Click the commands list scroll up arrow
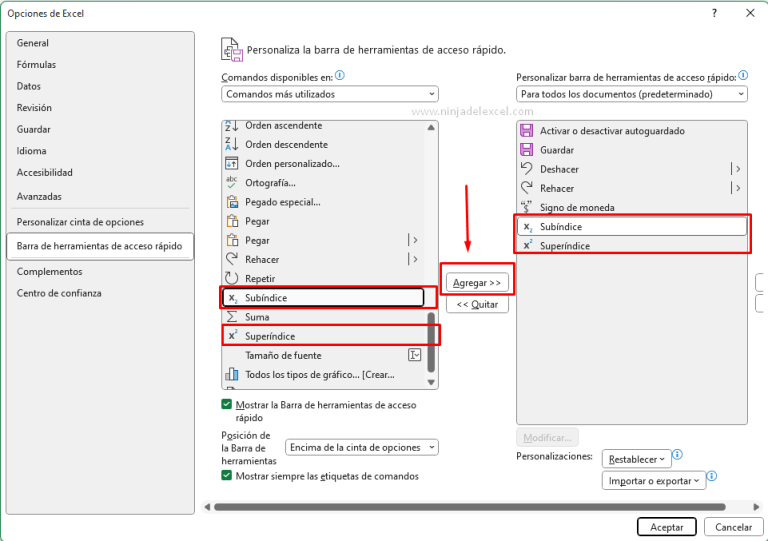 [x=431, y=127]
